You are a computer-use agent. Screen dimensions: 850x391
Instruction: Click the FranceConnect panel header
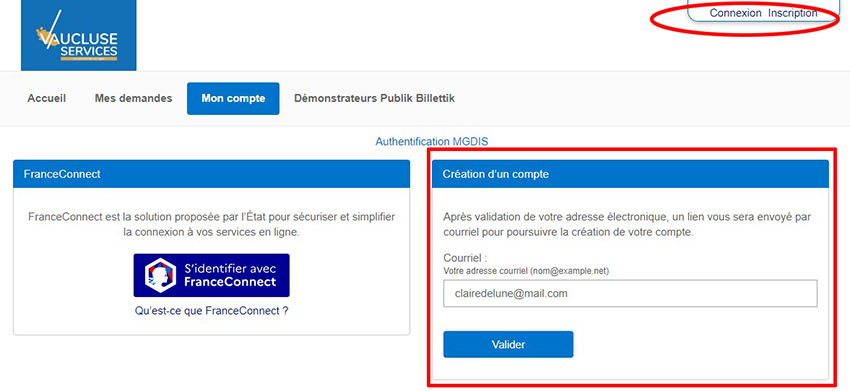(x=211, y=174)
